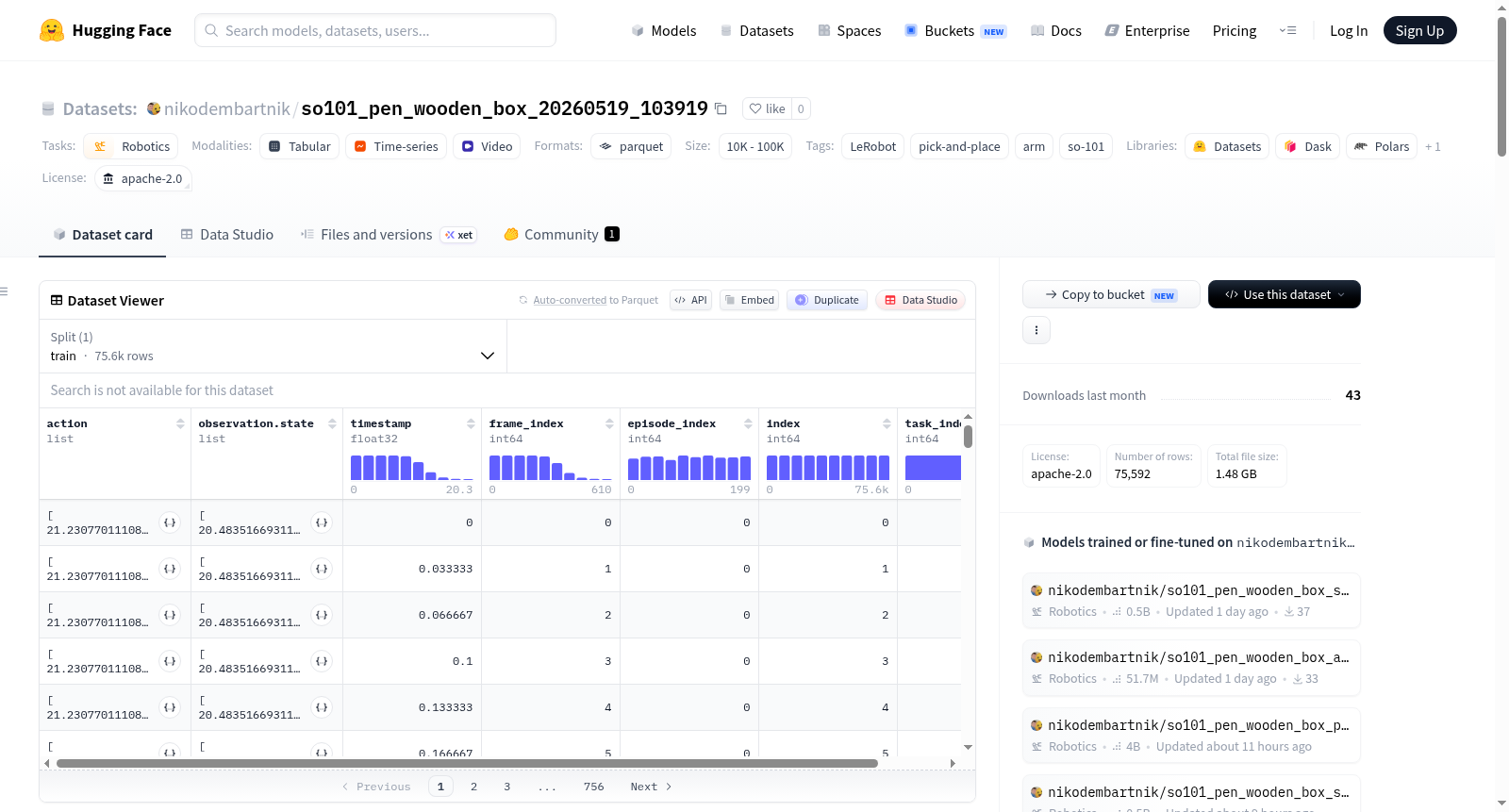Expand the action cell in timestamp 0.133333 row
1509x812 pixels.
click(170, 707)
